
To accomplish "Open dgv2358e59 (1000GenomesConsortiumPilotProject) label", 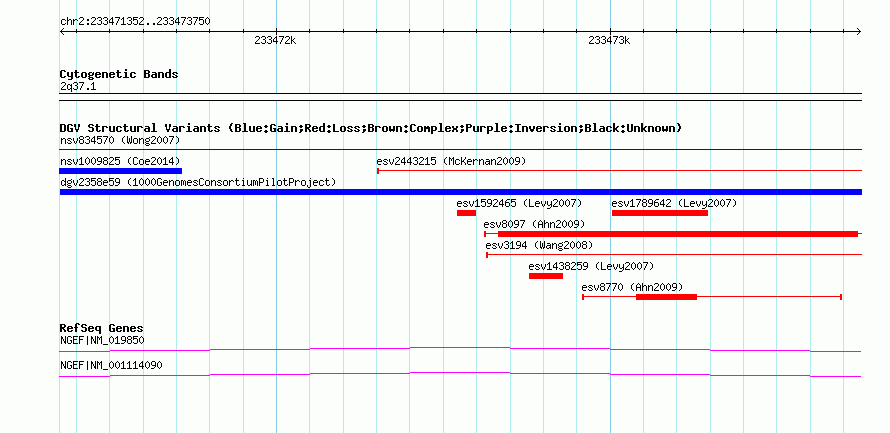I will click(x=198, y=182).
